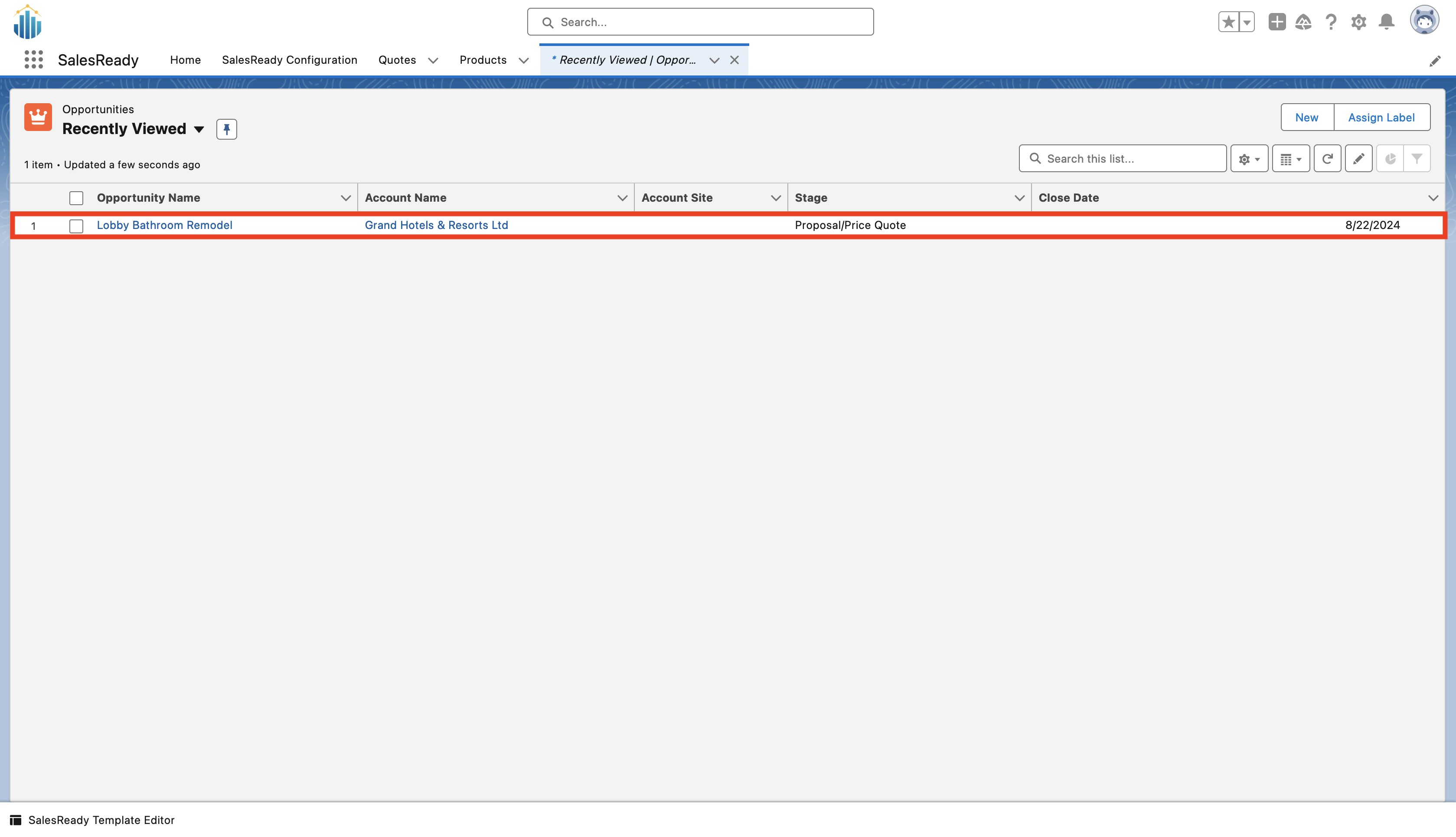Screen dimensions: 1456x837
Task: Click the New opportunity button
Action: click(x=1306, y=117)
